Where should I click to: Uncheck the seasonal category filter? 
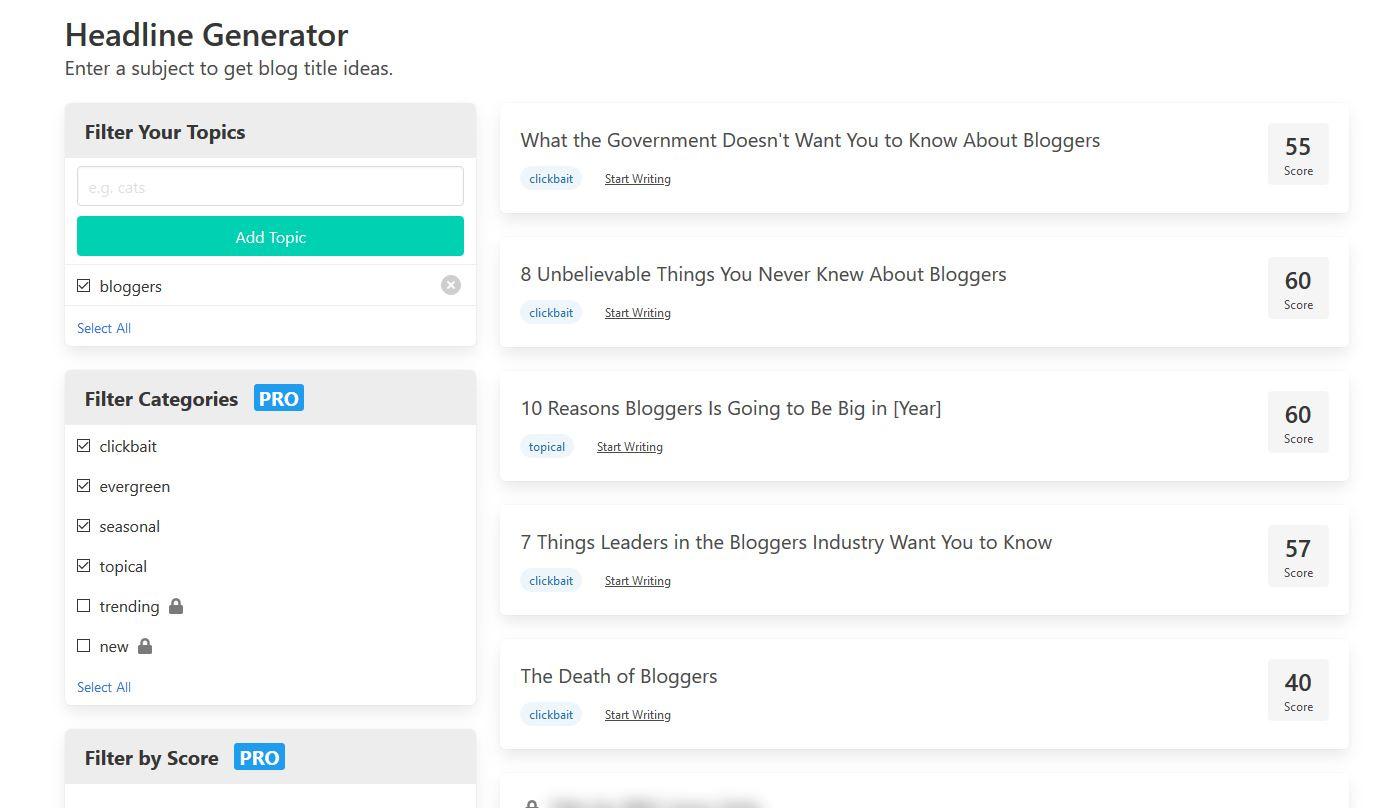point(84,526)
